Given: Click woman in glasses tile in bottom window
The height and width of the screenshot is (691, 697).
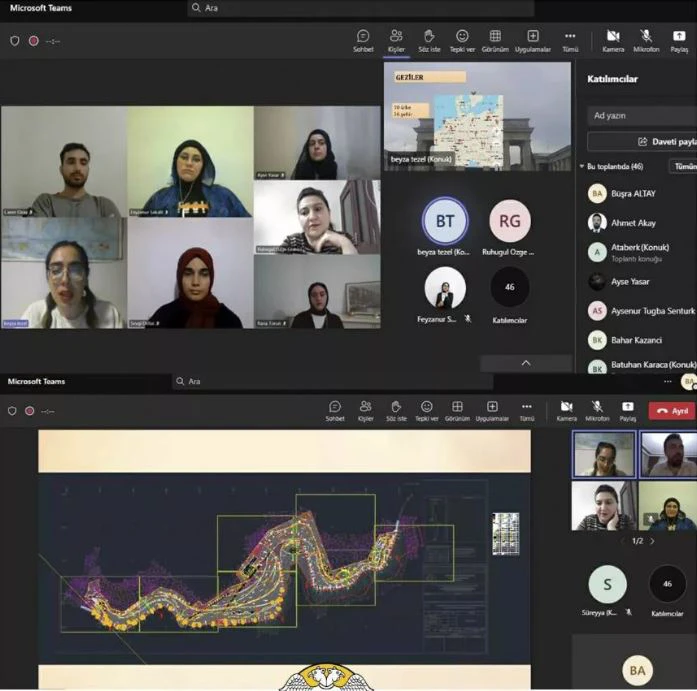Looking at the screenshot, I should pyautogui.click(x=604, y=454).
